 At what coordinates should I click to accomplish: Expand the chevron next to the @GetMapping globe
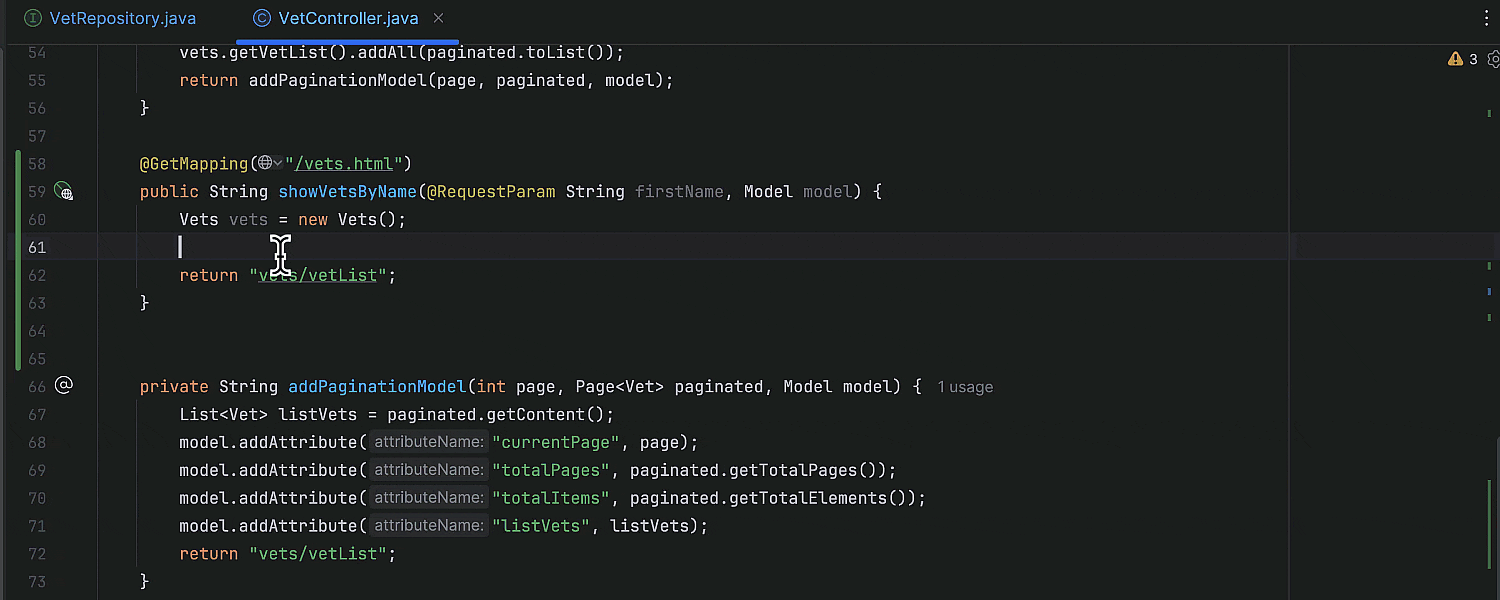coord(277,163)
